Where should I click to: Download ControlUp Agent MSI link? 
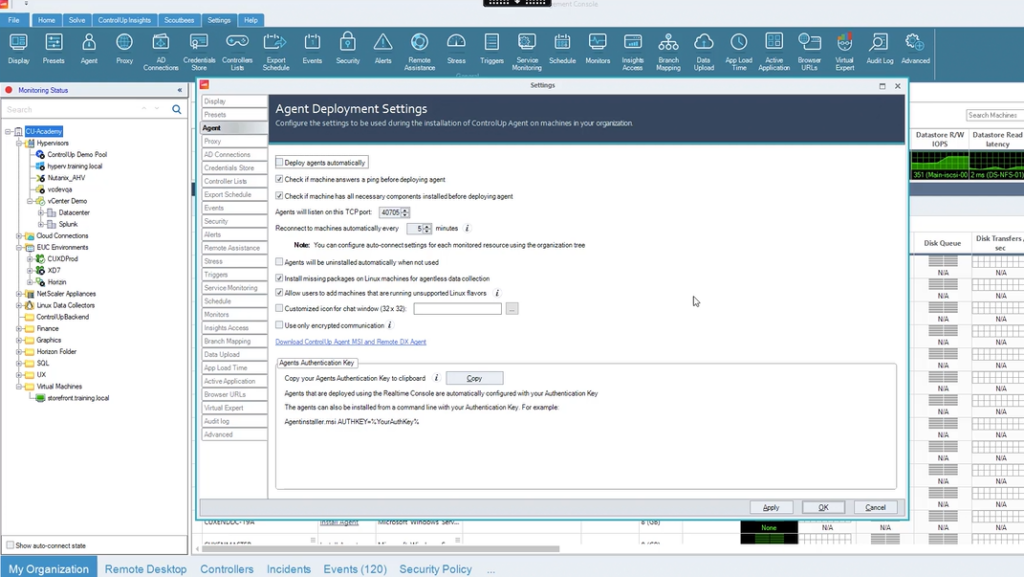[351, 341]
